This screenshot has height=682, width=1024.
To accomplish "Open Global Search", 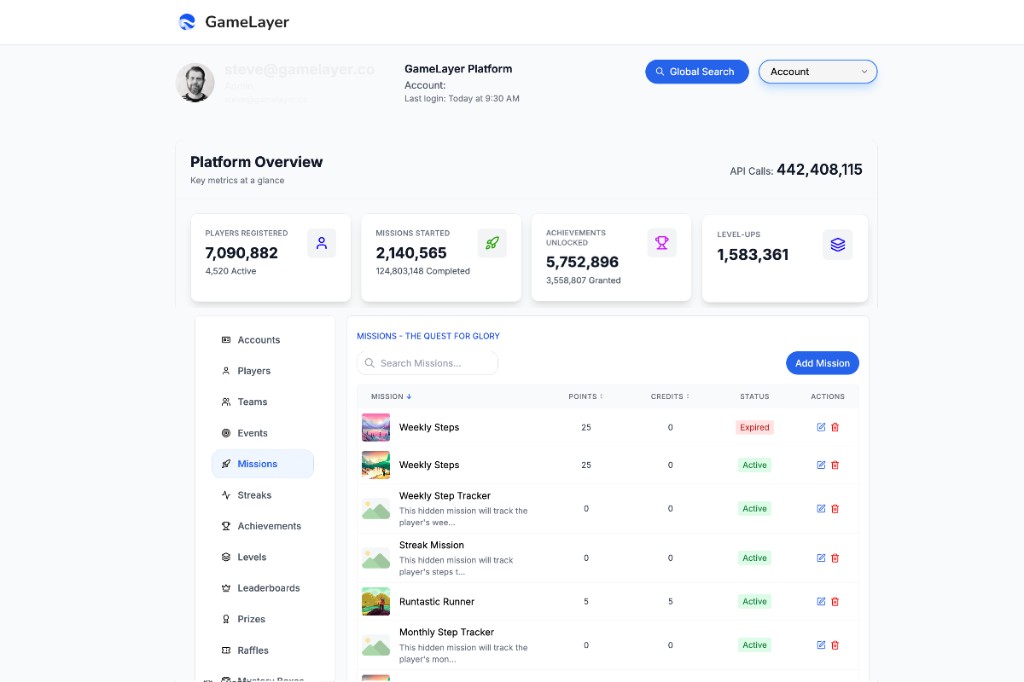I will 697,72.
